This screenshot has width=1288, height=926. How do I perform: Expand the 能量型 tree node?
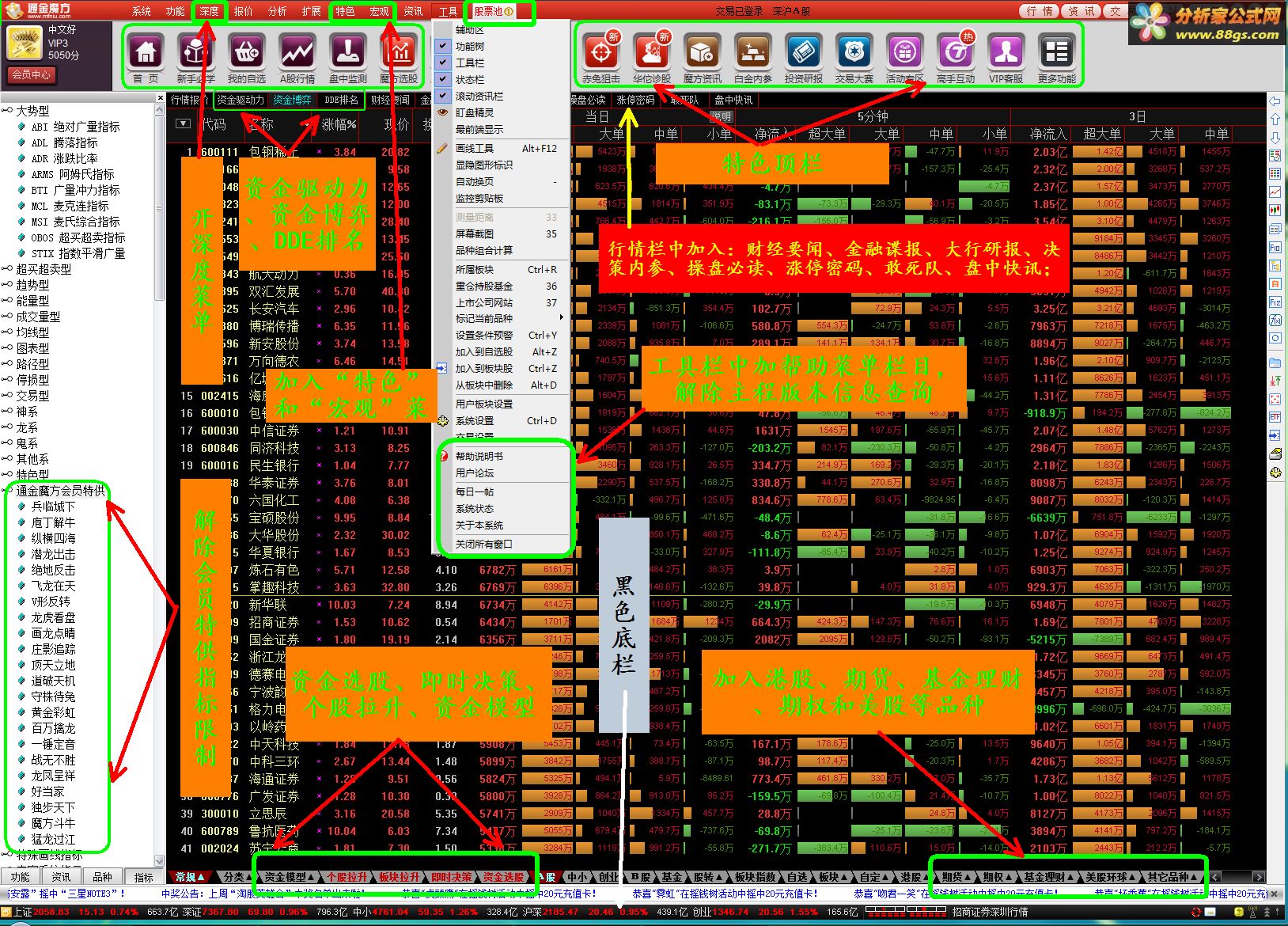7,301
